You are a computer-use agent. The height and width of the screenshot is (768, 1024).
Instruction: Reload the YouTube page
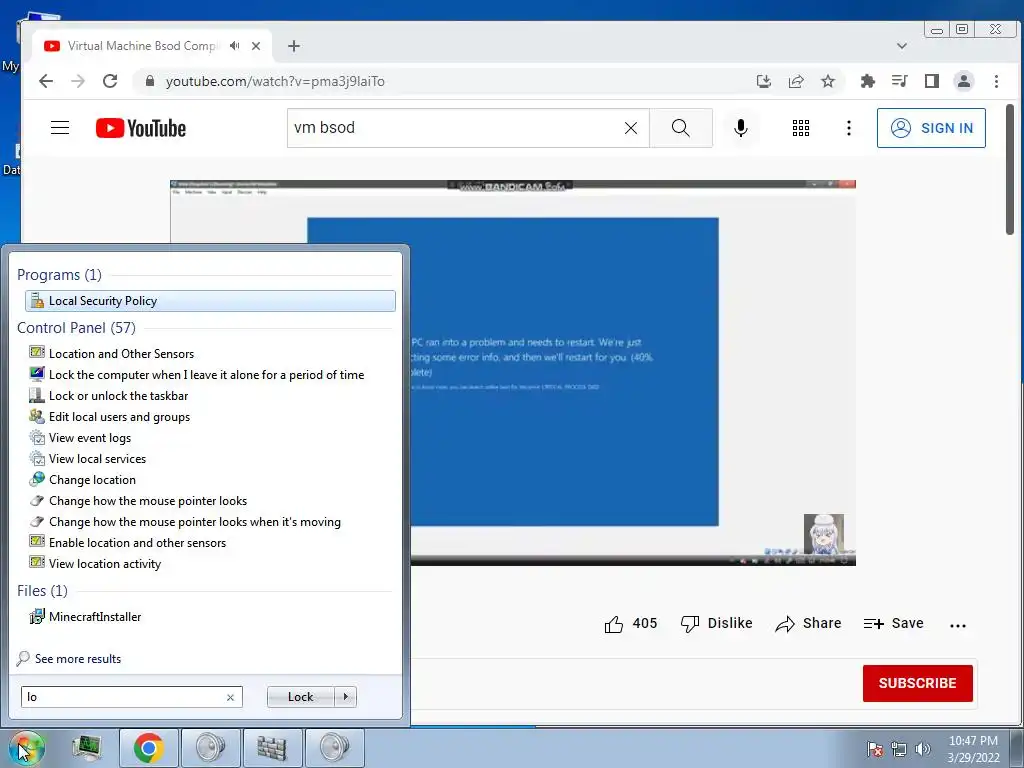click(x=110, y=81)
